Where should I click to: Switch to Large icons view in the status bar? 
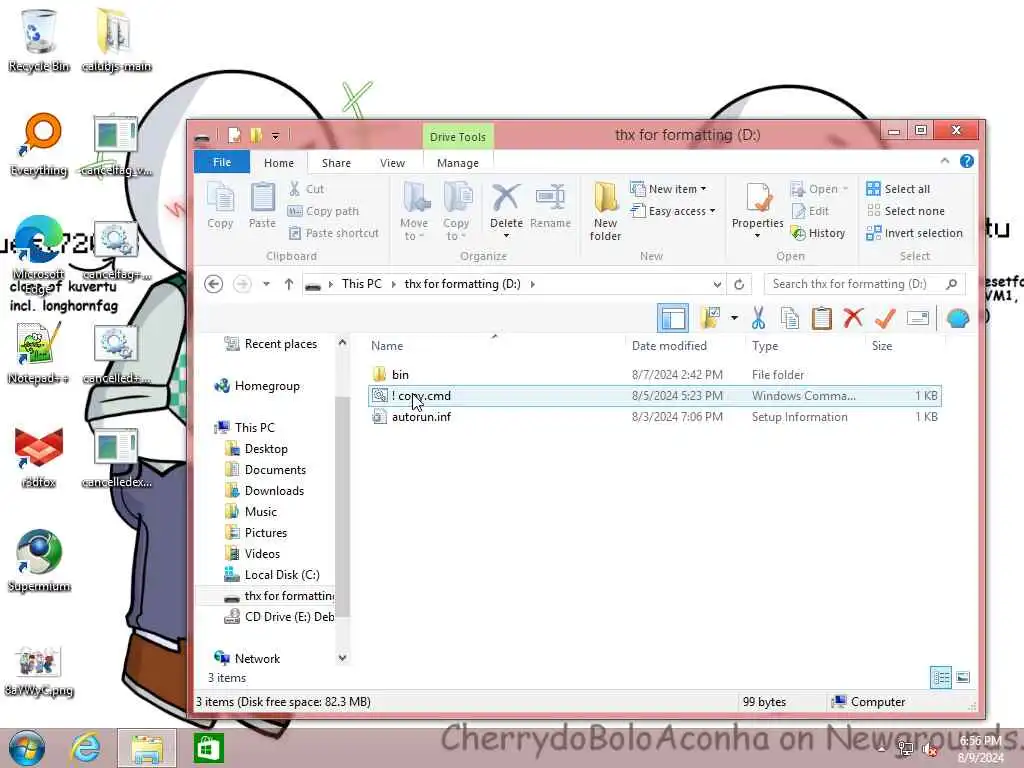point(963,678)
